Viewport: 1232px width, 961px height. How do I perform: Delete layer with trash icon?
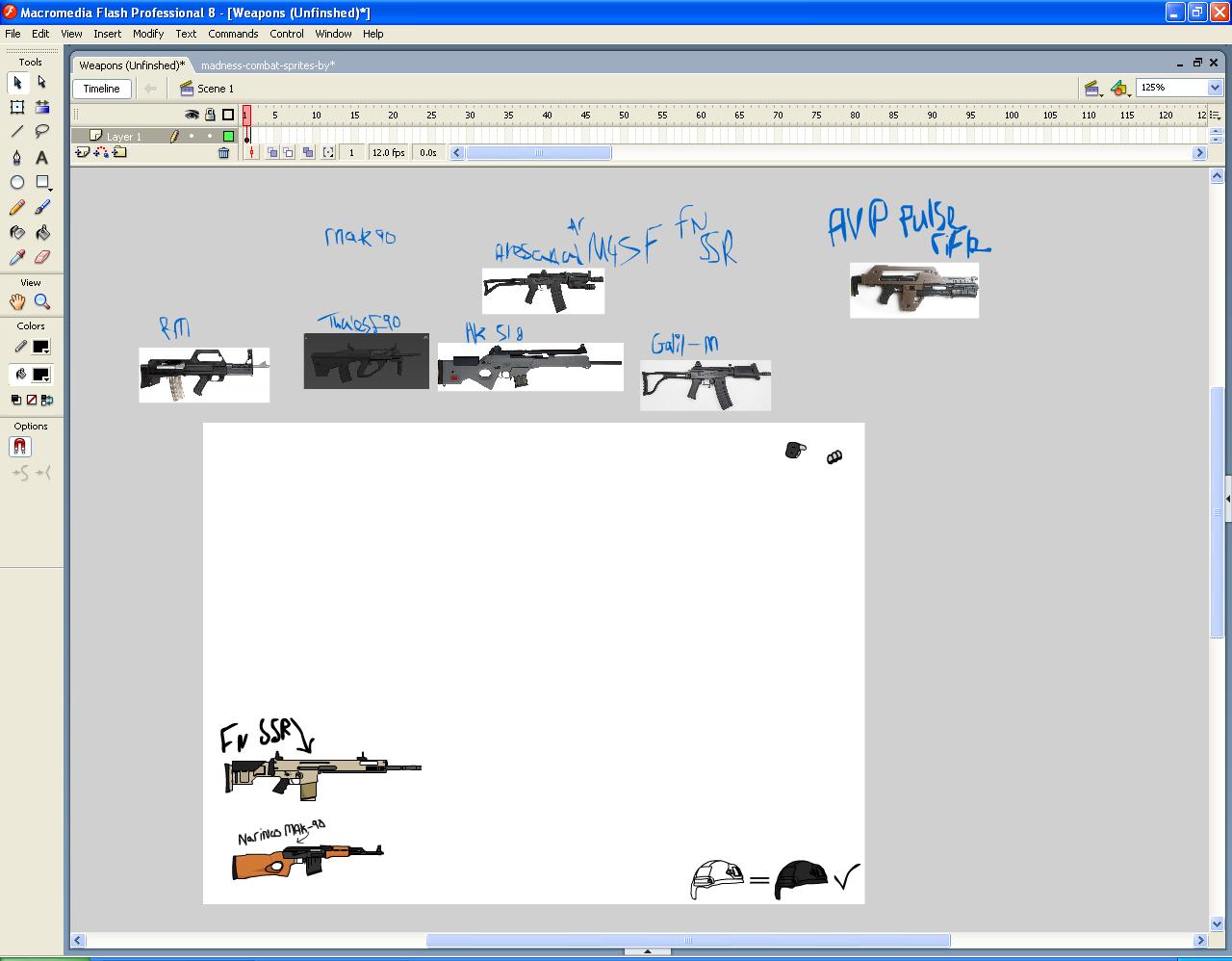point(224,152)
